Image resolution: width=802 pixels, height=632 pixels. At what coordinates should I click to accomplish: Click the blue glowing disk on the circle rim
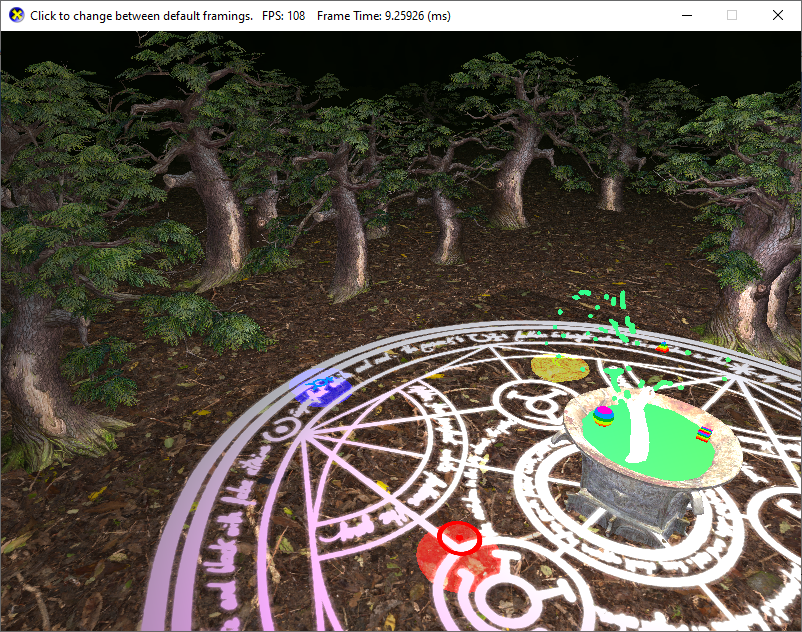tap(321, 387)
